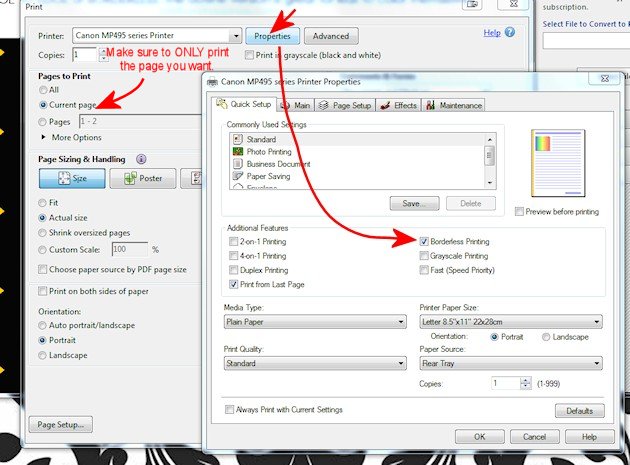Click the Photo Printing icon in list
The height and width of the screenshot is (465, 630).
(x=238, y=152)
